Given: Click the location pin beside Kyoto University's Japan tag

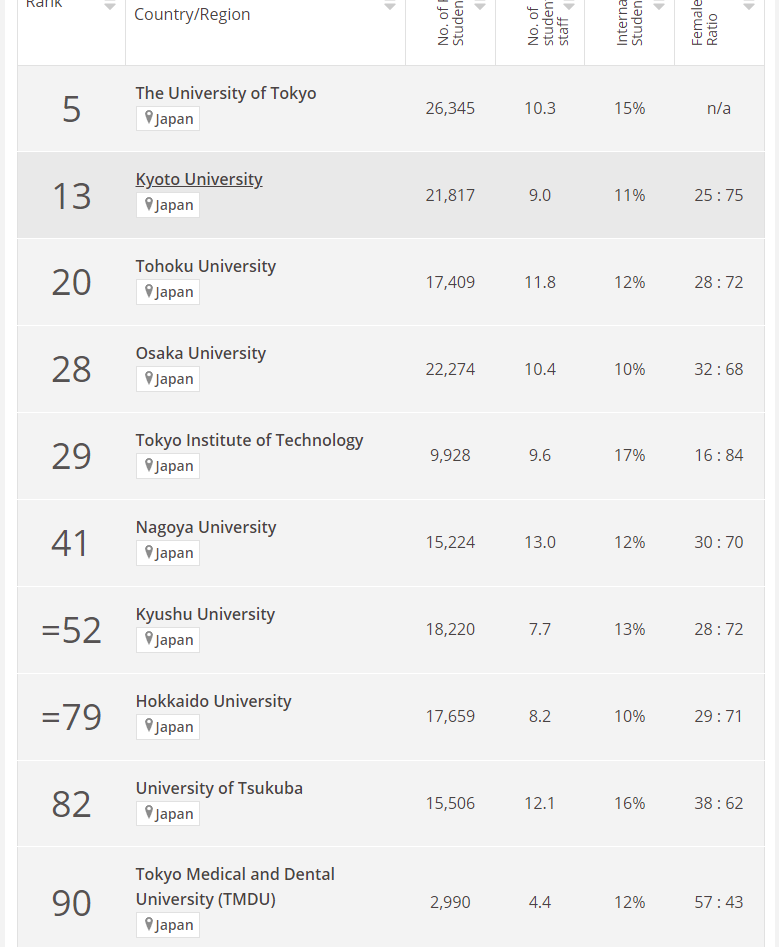Looking at the screenshot, I should (149, 205).
